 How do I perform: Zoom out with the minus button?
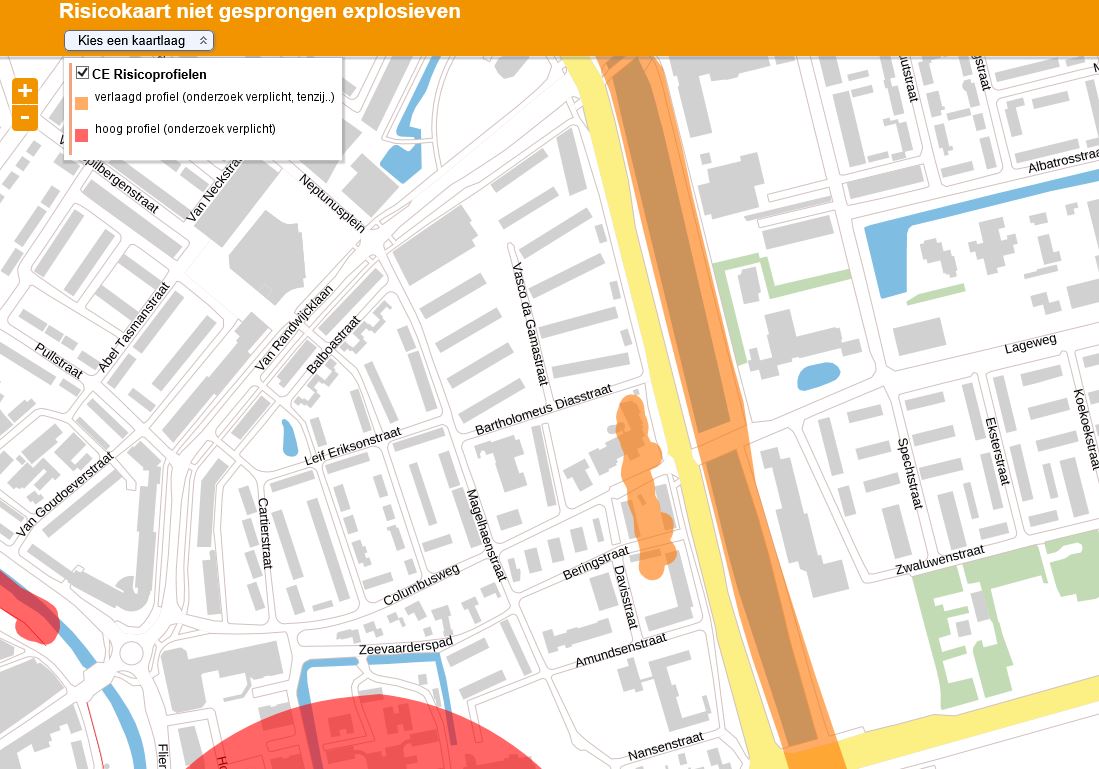pos(25,118)
